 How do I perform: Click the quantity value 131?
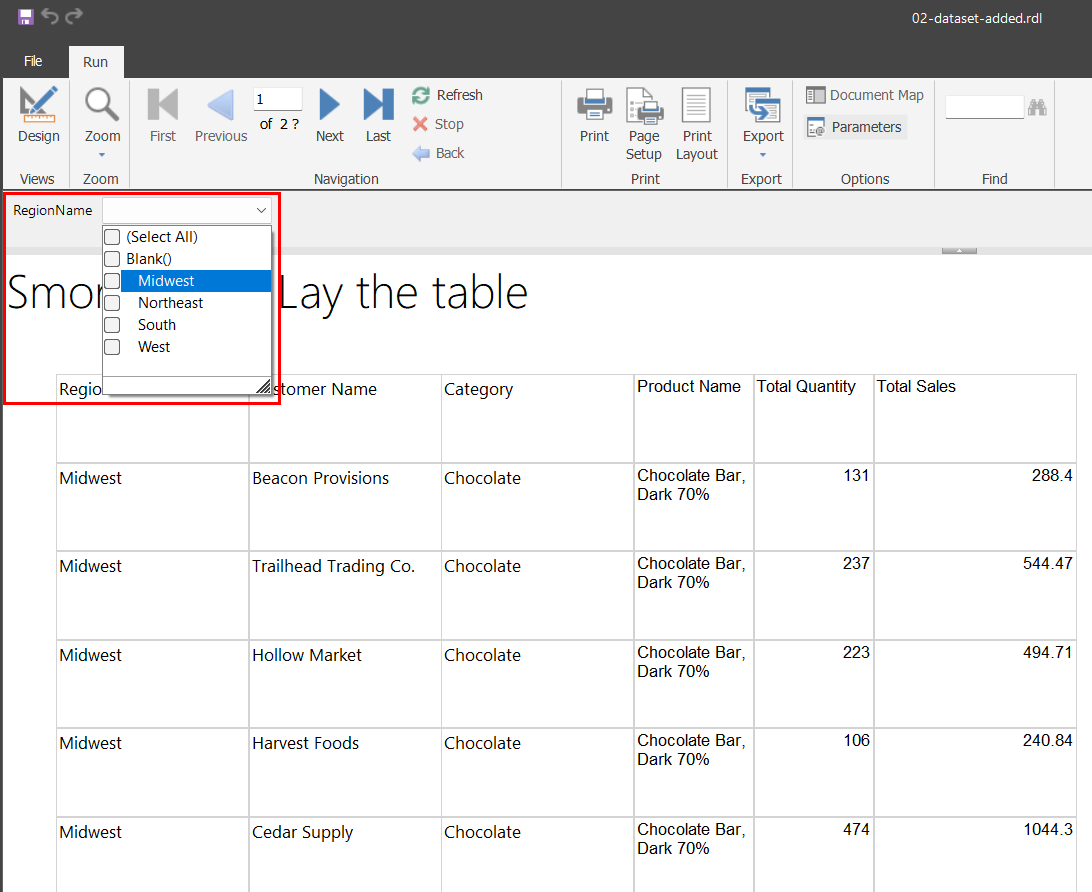point(856,476)
